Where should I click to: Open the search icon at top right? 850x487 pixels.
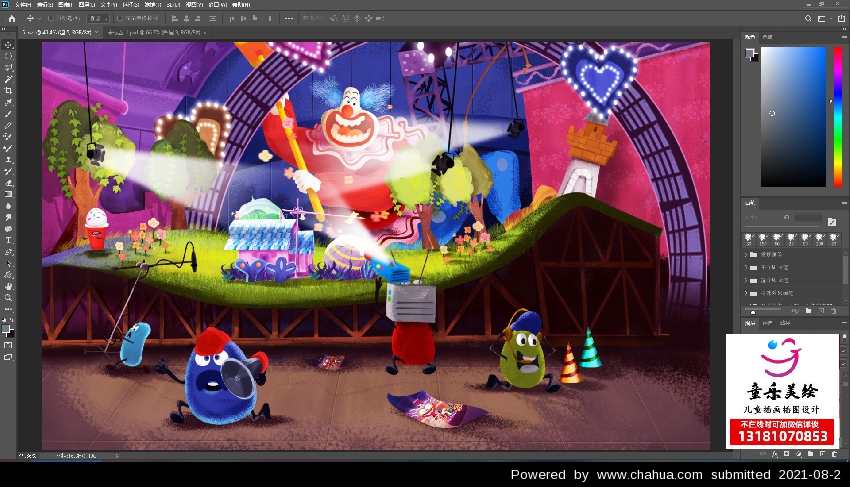(808, 18)
